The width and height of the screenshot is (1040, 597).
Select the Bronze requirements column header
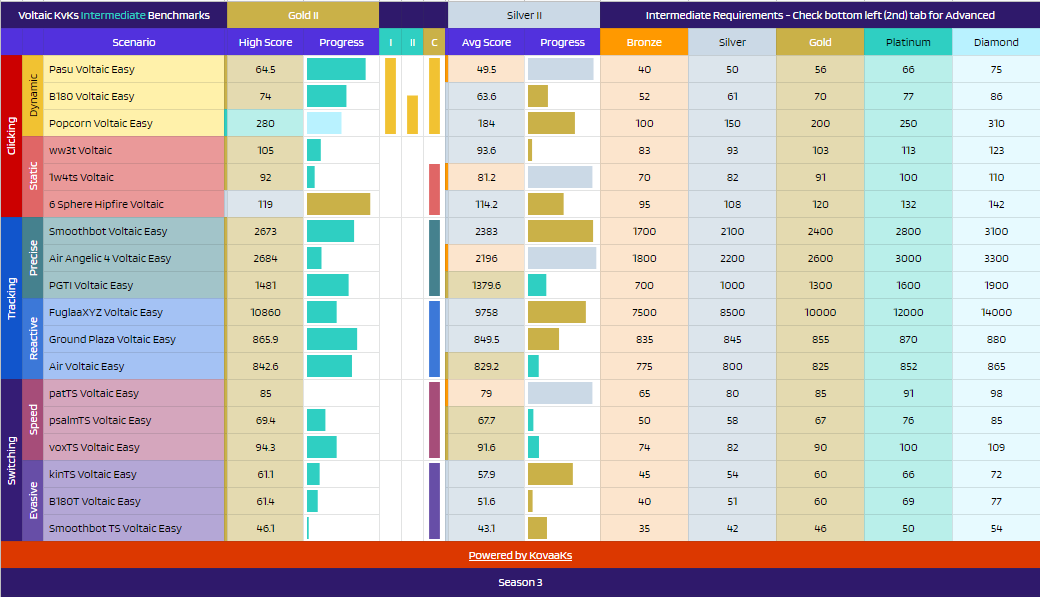pyautogui.click(x=644, y=42)
